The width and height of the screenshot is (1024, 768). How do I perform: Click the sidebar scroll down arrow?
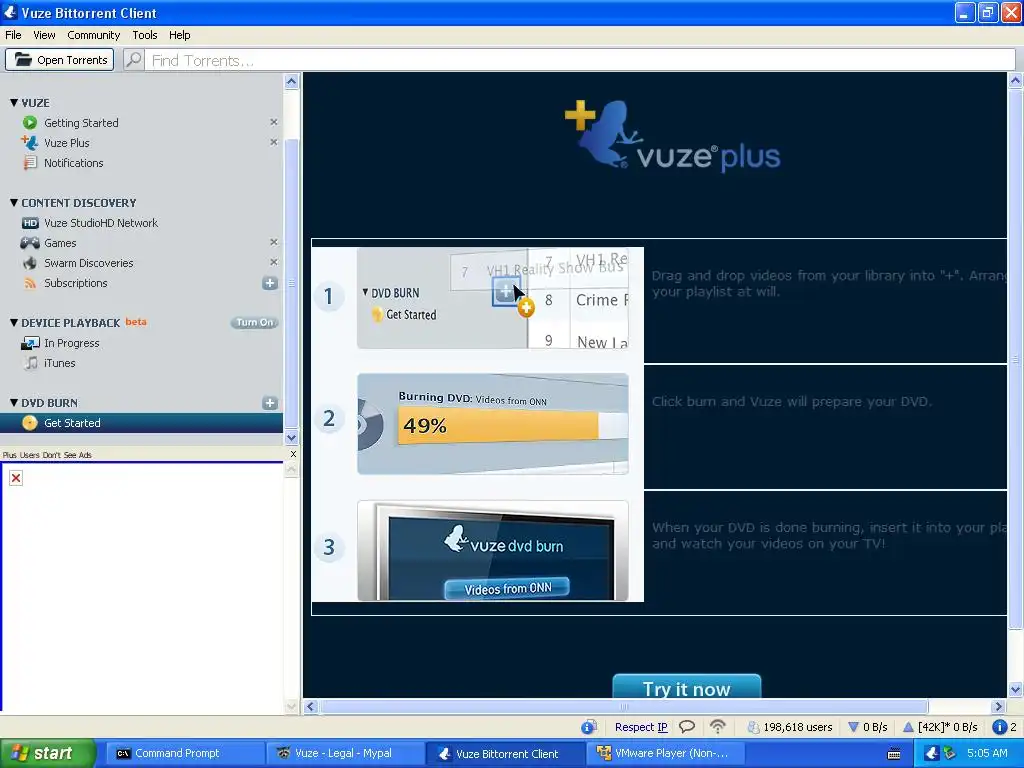click(291, 438)
